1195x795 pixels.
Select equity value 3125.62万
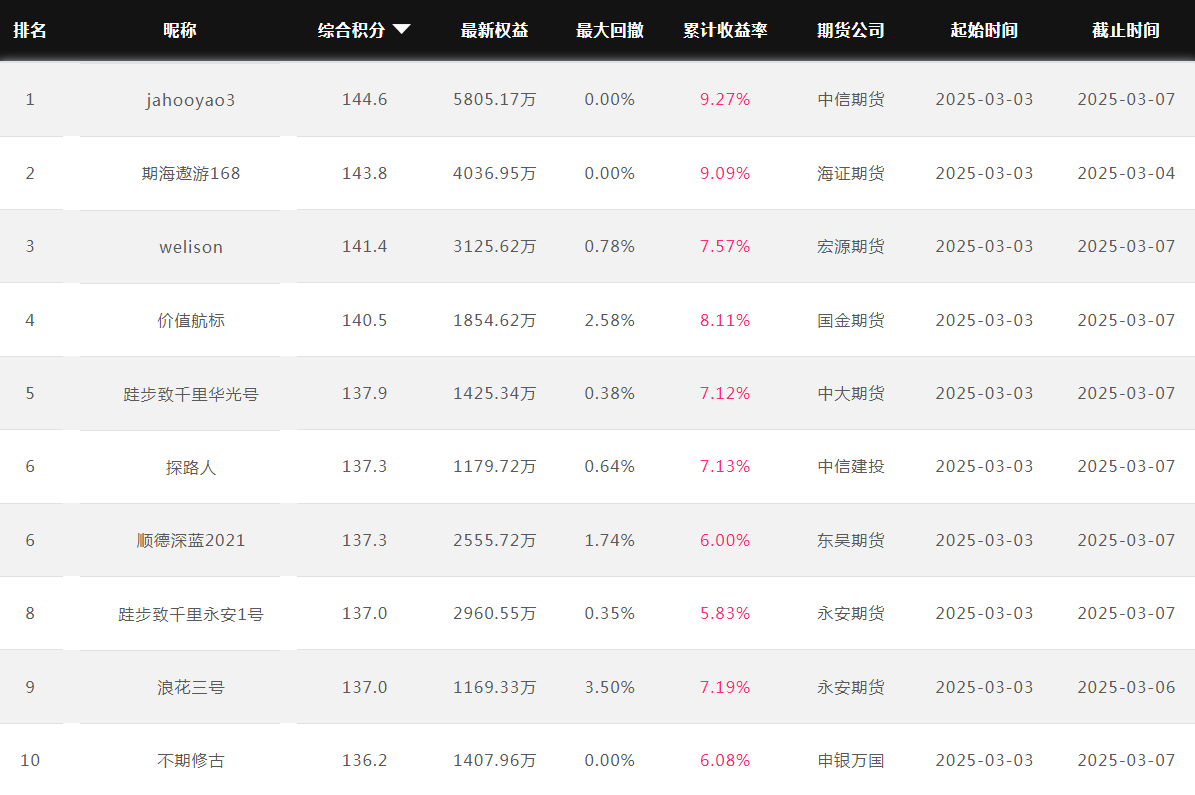[495, 247]
